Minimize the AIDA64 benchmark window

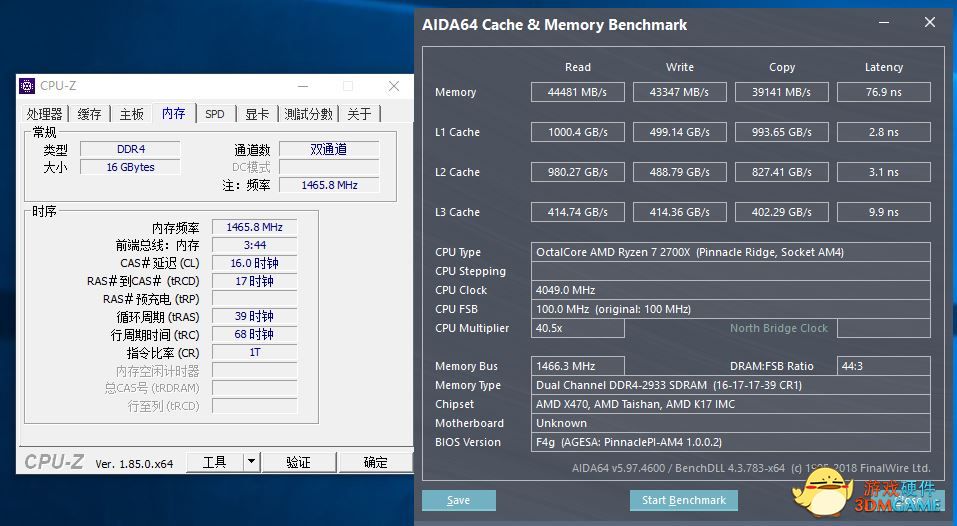(x=884, y=23)
